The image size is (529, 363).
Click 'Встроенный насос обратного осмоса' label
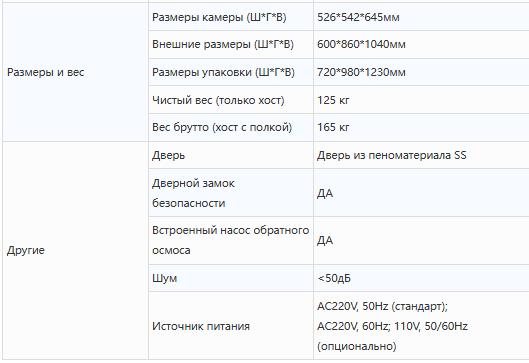pos(230,240)
